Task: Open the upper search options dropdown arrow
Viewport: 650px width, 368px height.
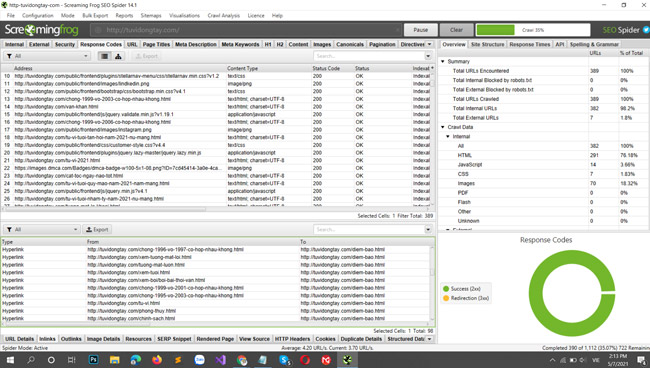Action: (x=428, y=56)
